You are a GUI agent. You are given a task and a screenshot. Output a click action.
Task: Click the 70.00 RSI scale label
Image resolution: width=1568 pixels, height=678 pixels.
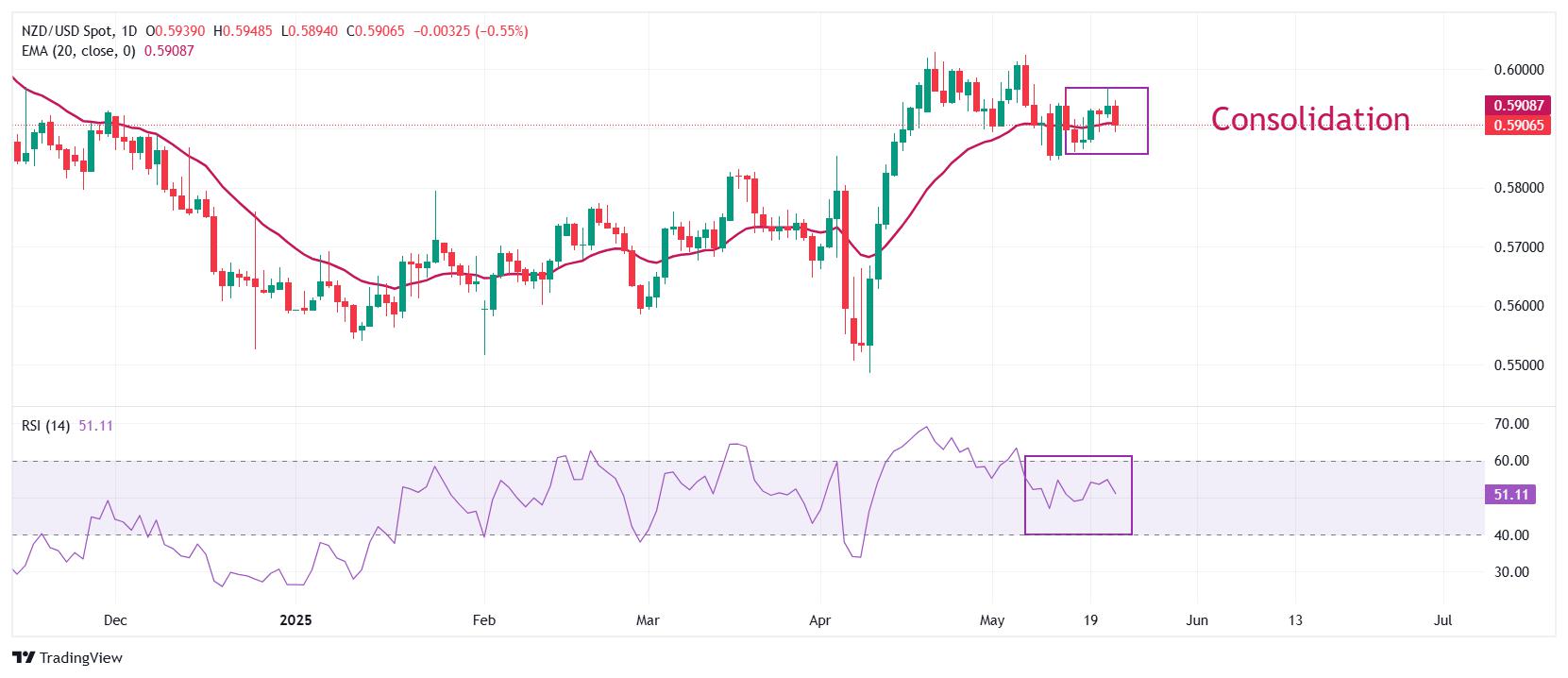click(x=1511, y=424)
